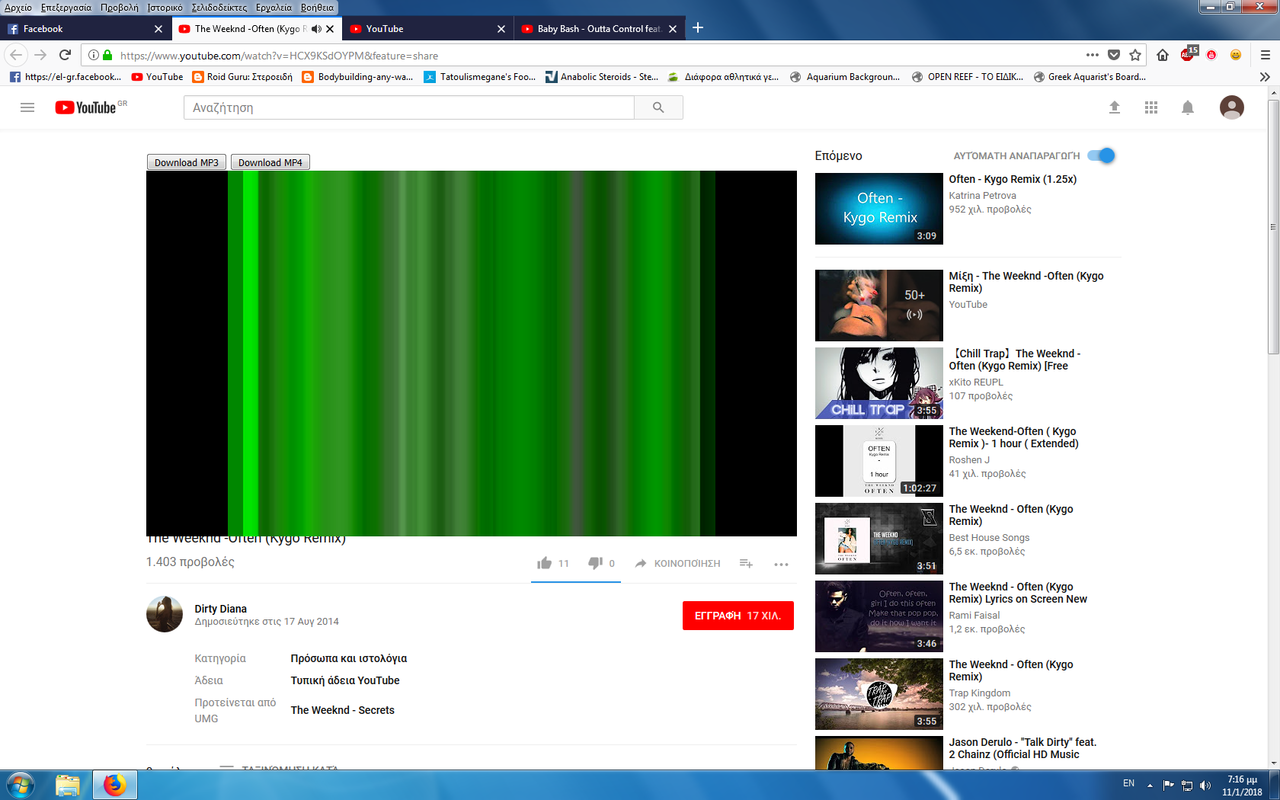The height and width of the screenshot is (800, 1280).
Task: Close the Facebook tab
Action: pyautogui.click(x=158, y=29)
